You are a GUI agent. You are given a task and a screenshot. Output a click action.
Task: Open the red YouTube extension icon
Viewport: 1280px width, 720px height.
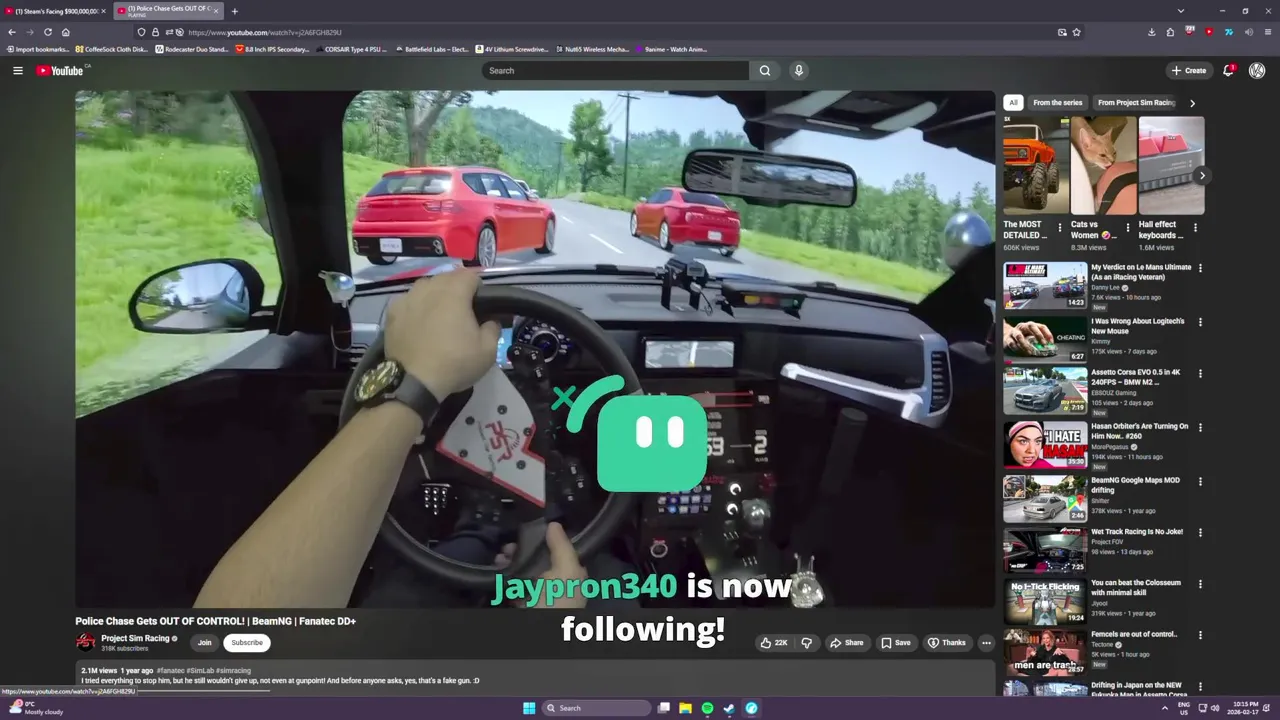(x=1209, y=32)
